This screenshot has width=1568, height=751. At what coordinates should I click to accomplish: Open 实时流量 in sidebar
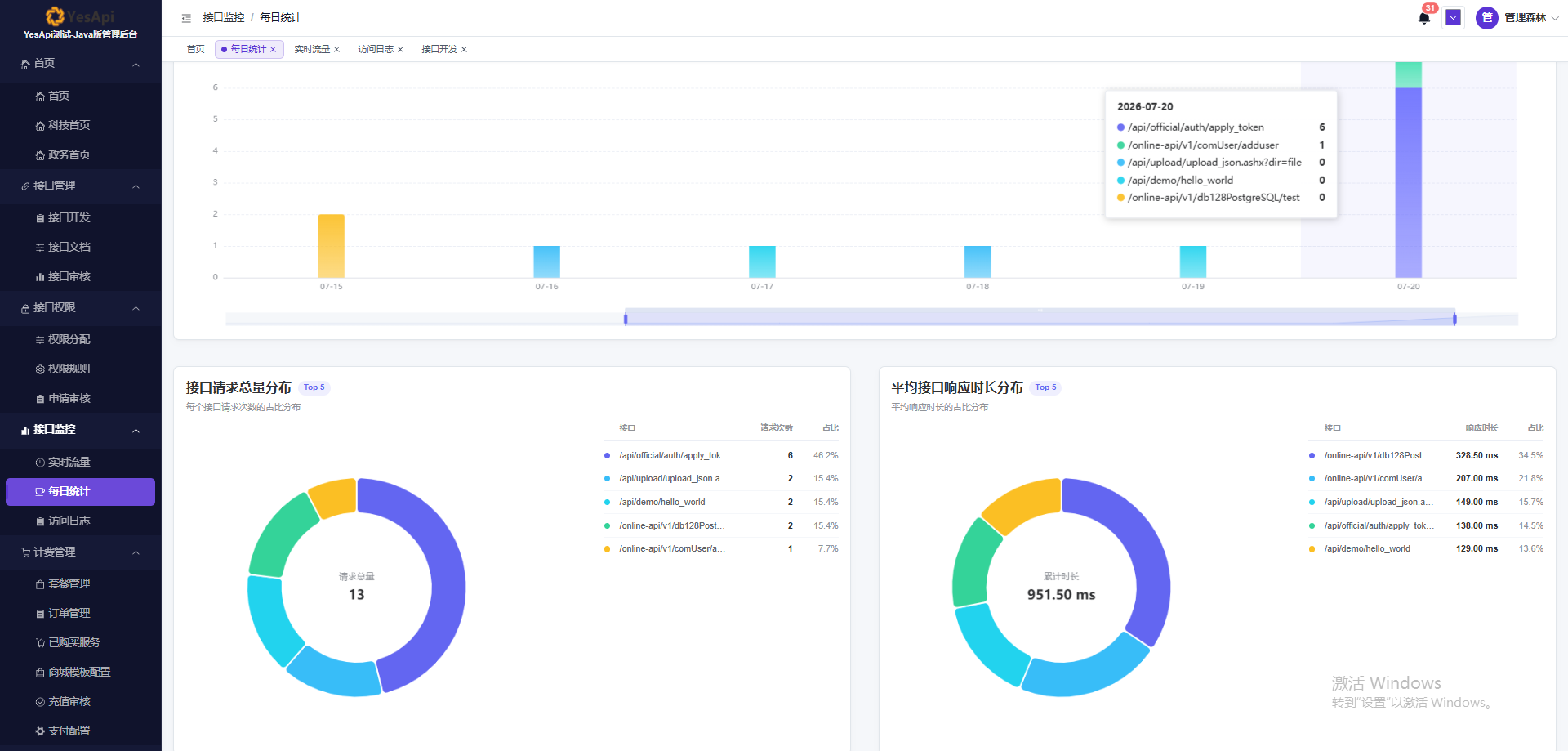[80, 463]
